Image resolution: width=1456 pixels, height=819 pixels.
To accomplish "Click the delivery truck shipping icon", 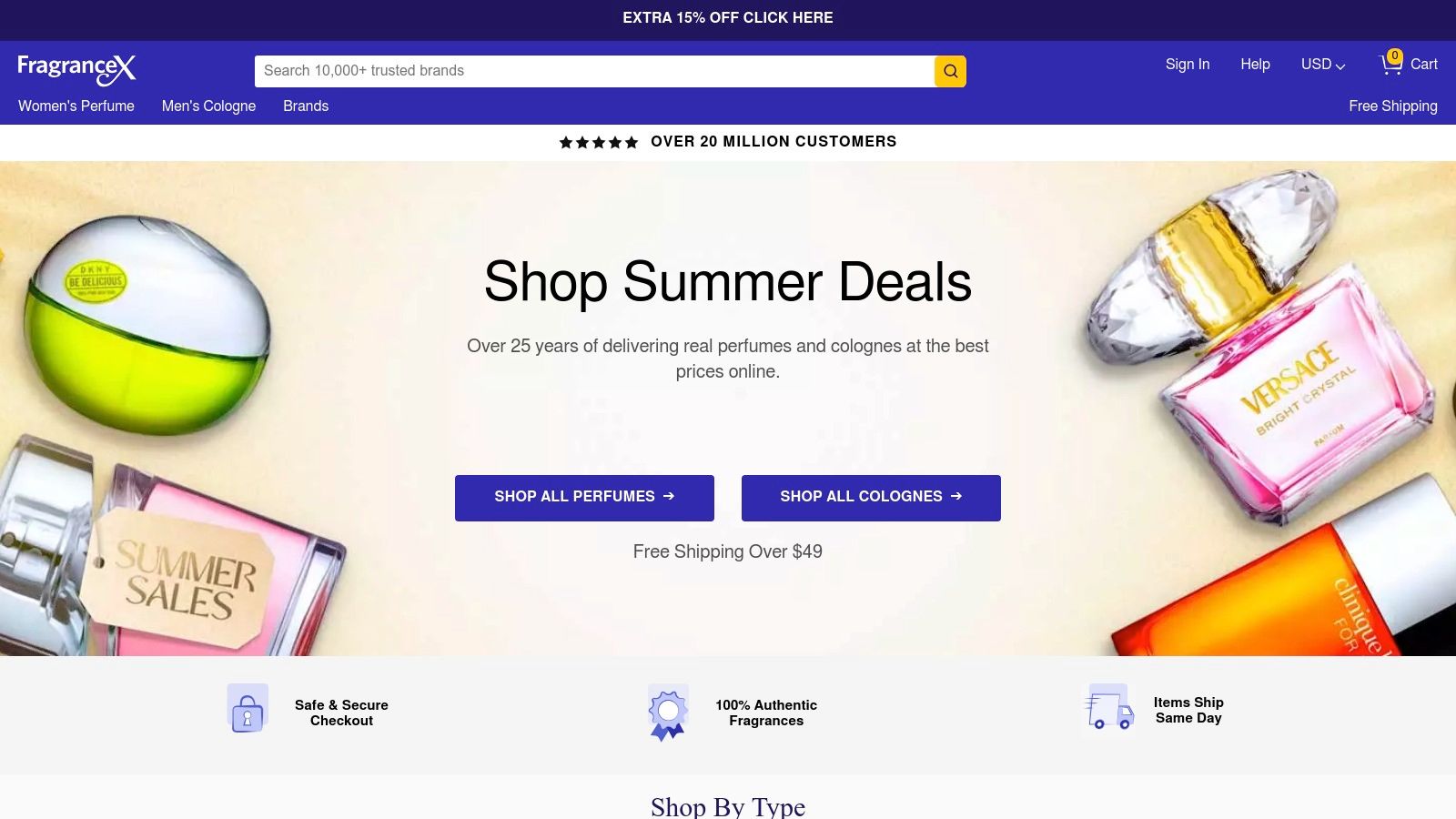I will point(1109,708).
